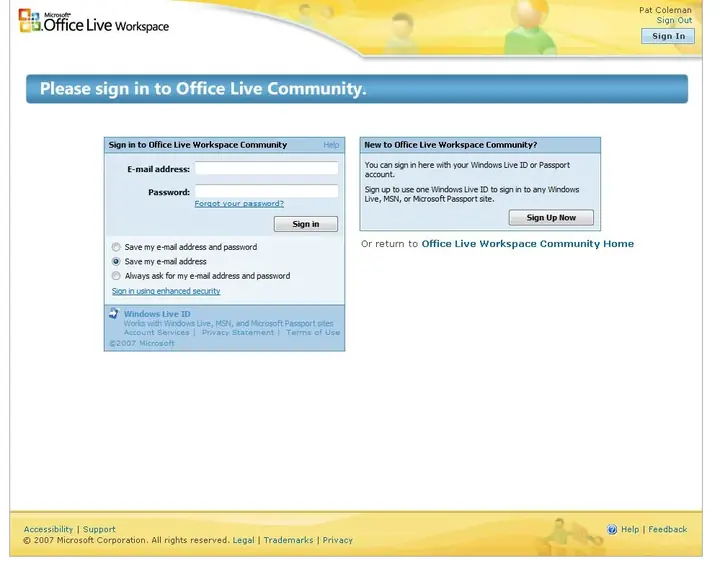
Task: Open the Windows Live ID link
Action: pyautogui.click(x=157, y=314)
